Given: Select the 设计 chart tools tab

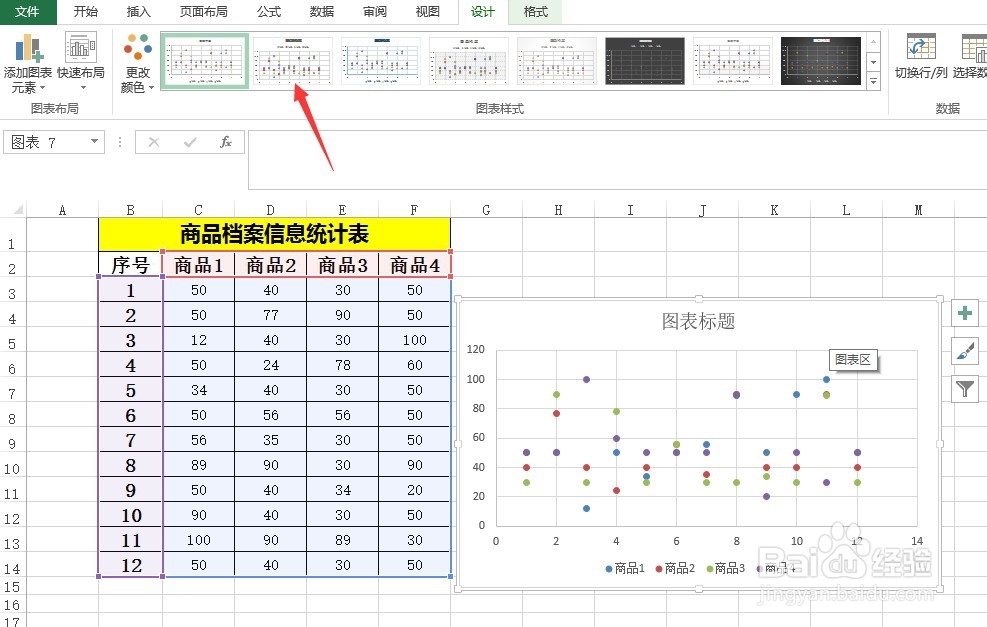Looking at the screenshot, I should (483, 12).
